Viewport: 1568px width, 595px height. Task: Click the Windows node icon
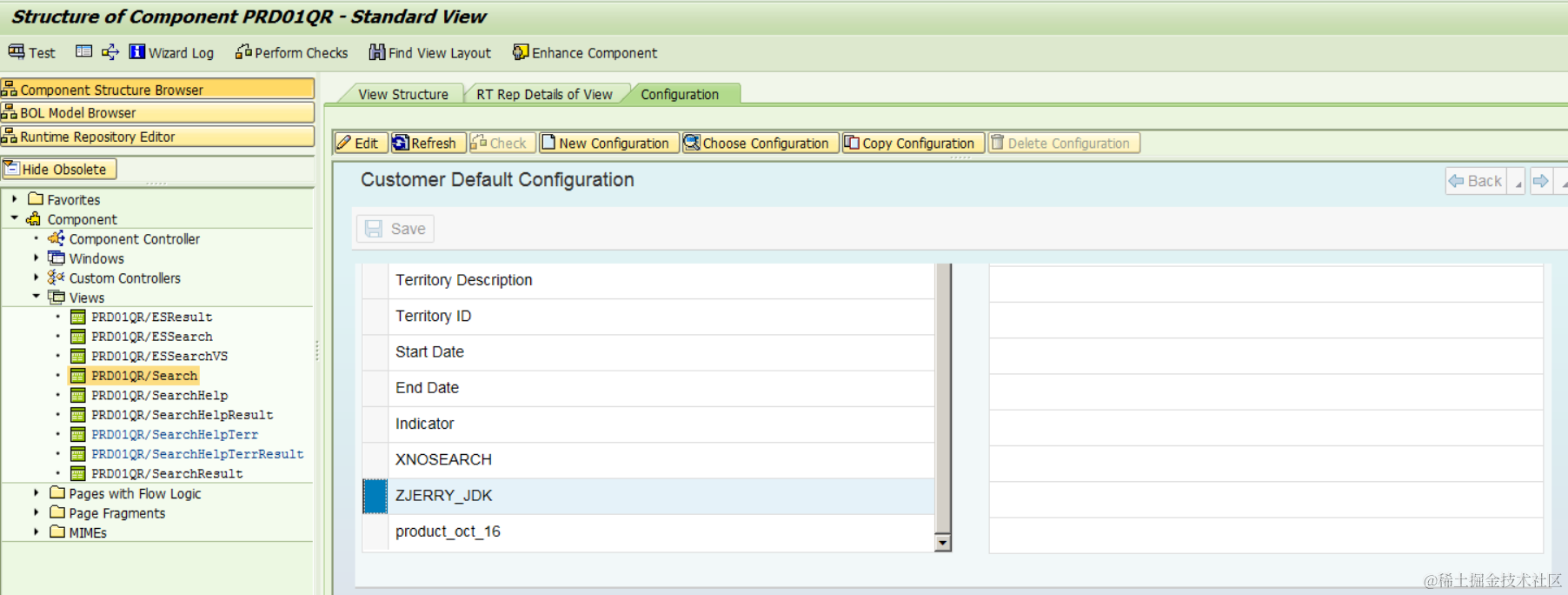point(56,257)
